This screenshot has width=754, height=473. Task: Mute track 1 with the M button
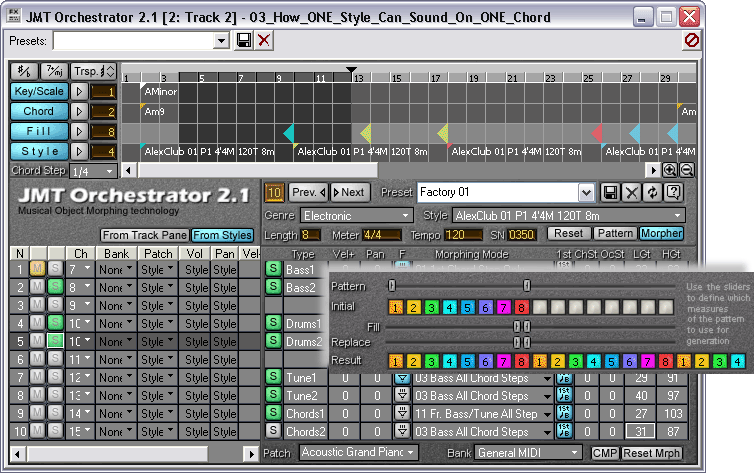37,268
